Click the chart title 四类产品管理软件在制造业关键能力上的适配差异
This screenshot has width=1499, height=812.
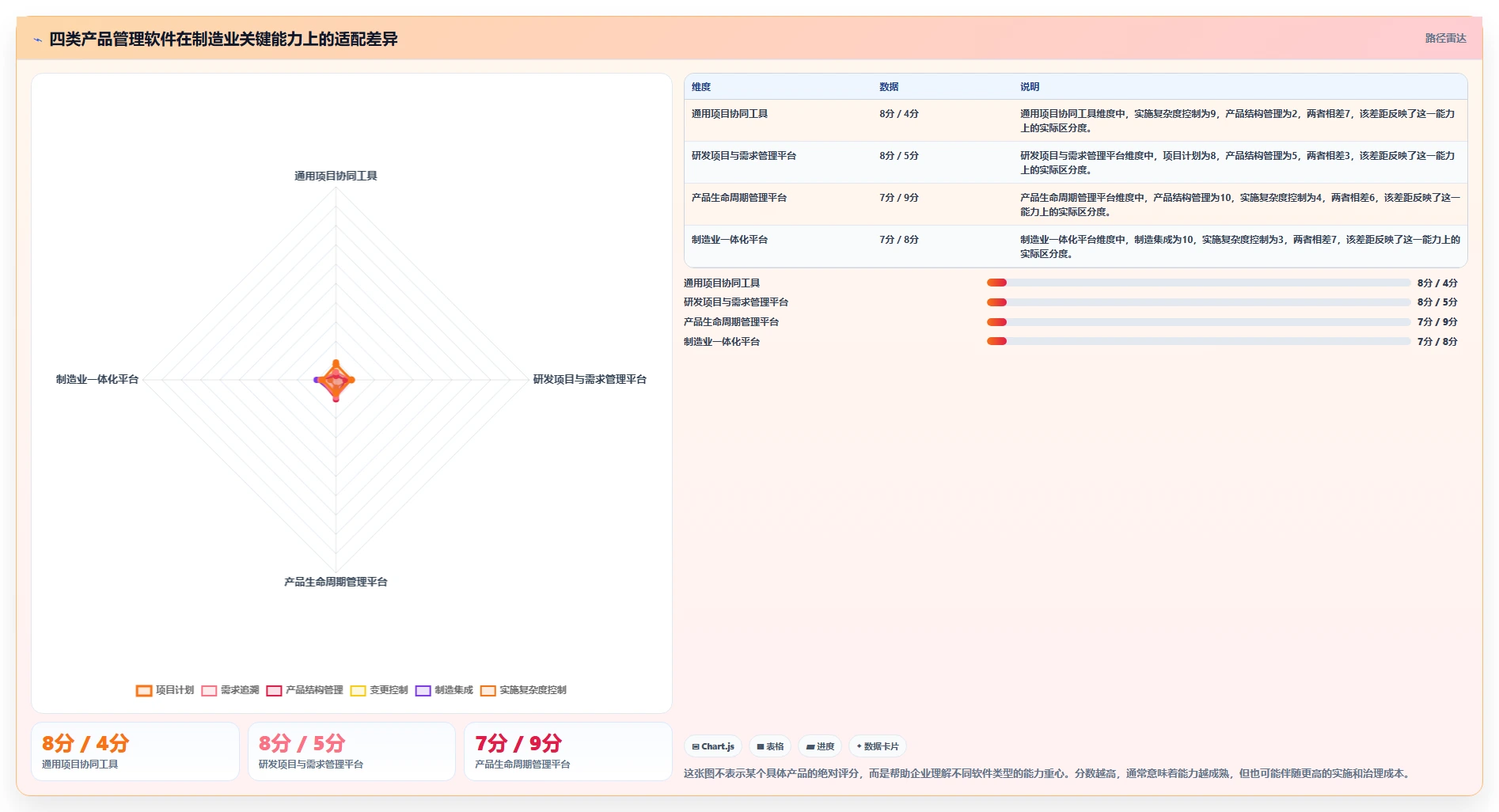223,39
